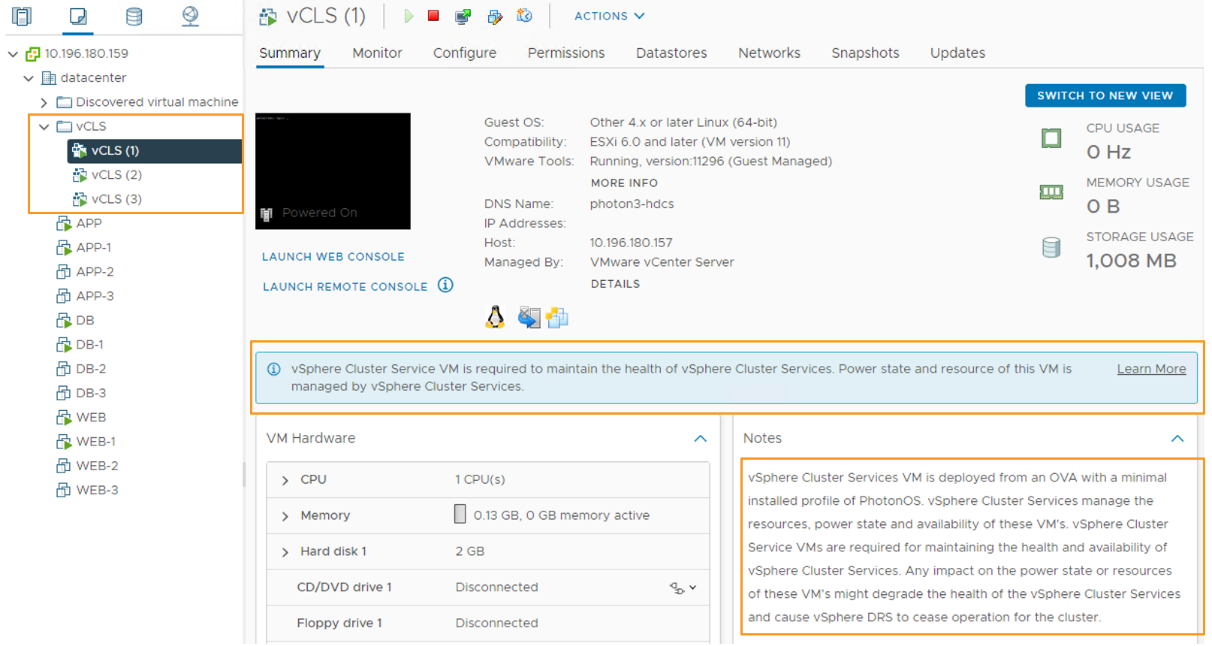1212x646 pixels.
Task: Click the vCLS (1) title VM icon
Action: coord(268,16)
